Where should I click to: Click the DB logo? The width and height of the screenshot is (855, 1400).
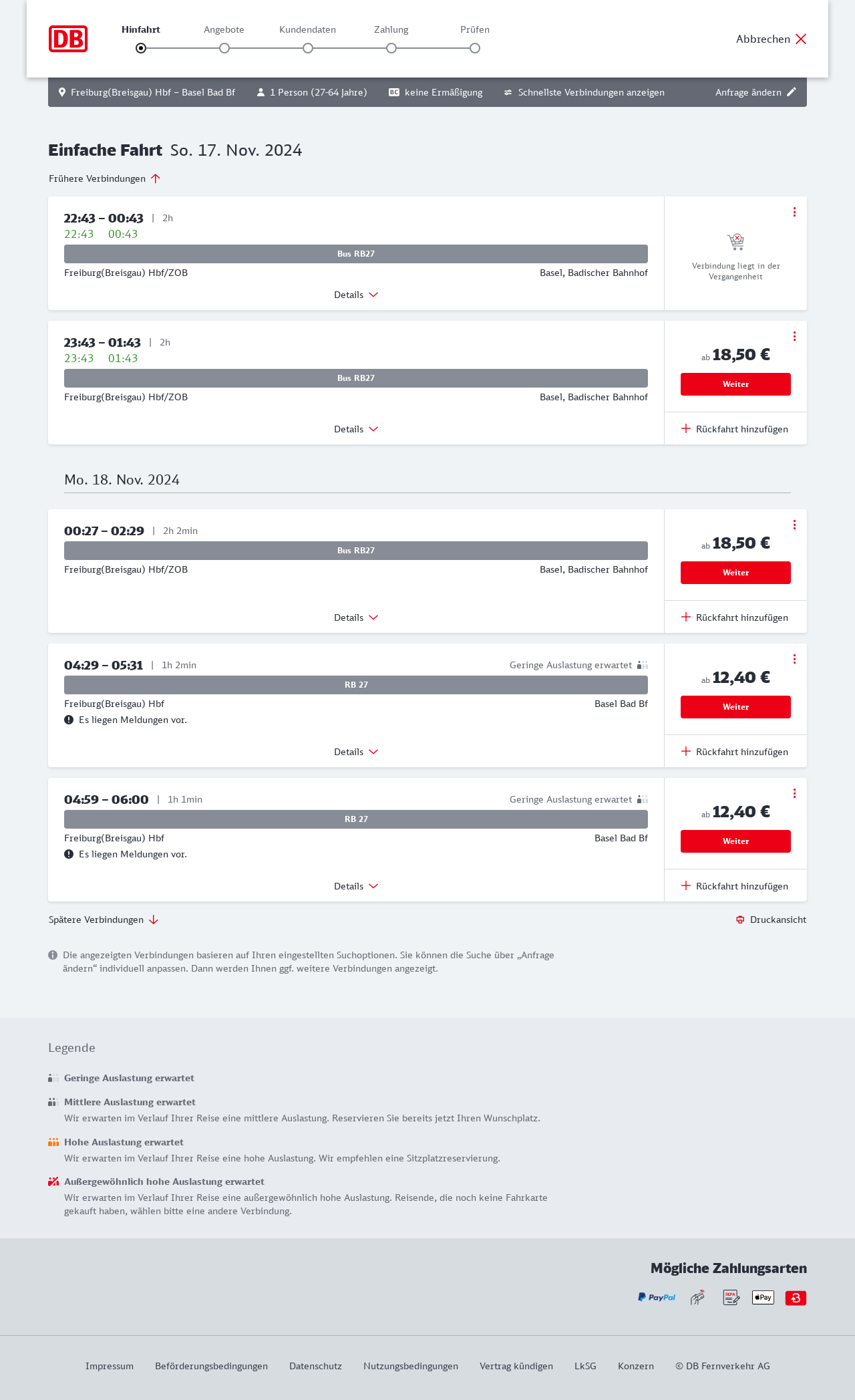point(68,39)
